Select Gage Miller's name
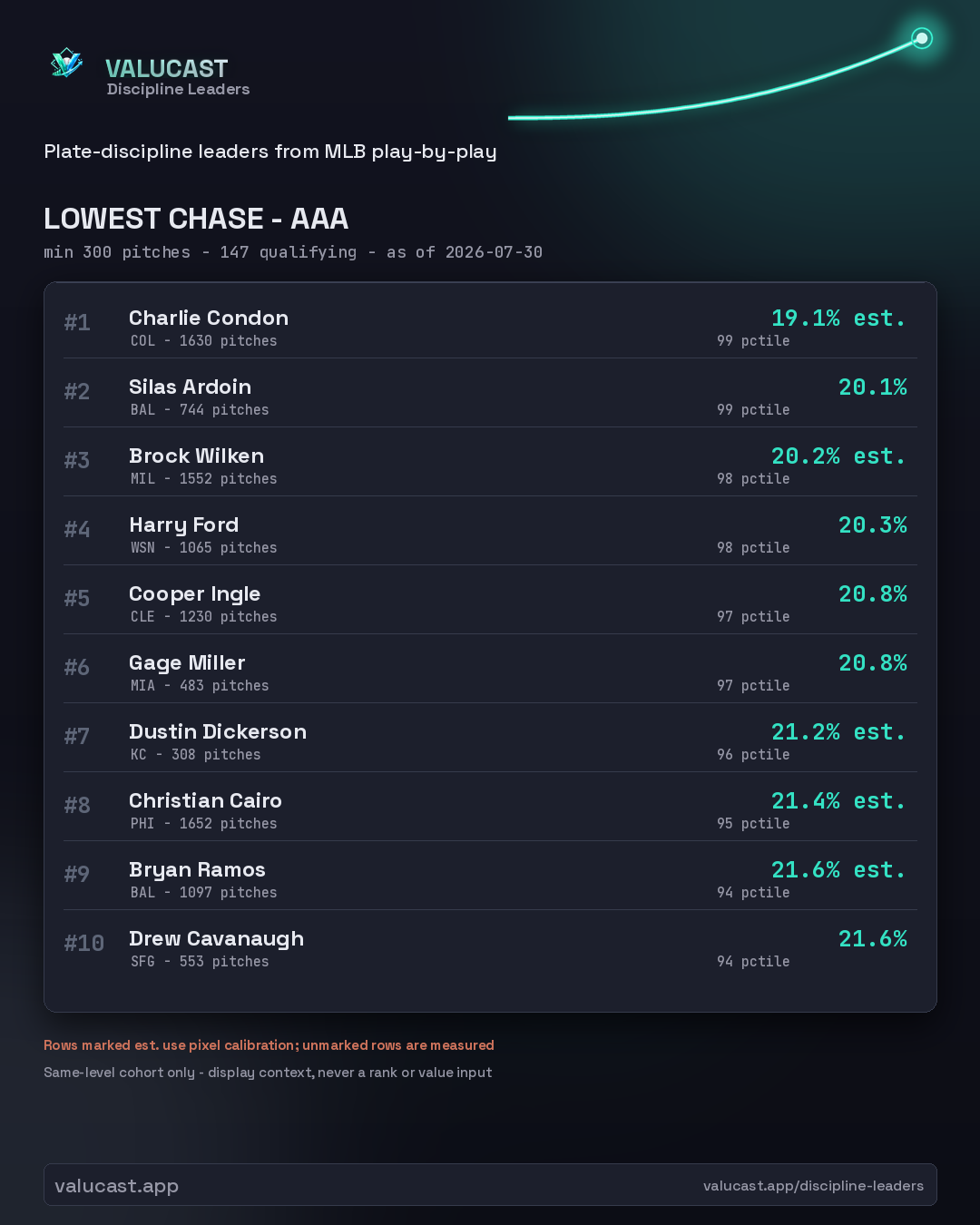The image size is (980, 1225). coord(187,663)
